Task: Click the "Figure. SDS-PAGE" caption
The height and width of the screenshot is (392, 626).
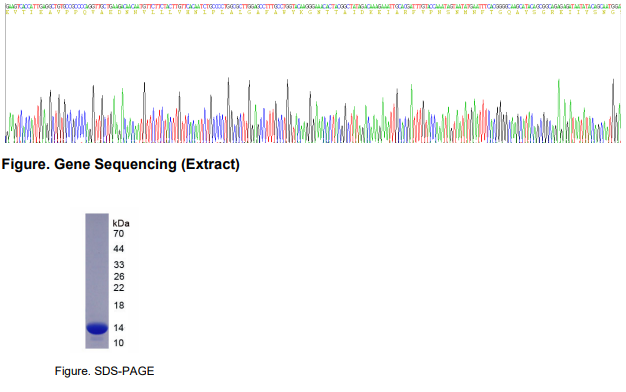Action: pyautogui.click(x=104, y=371)
